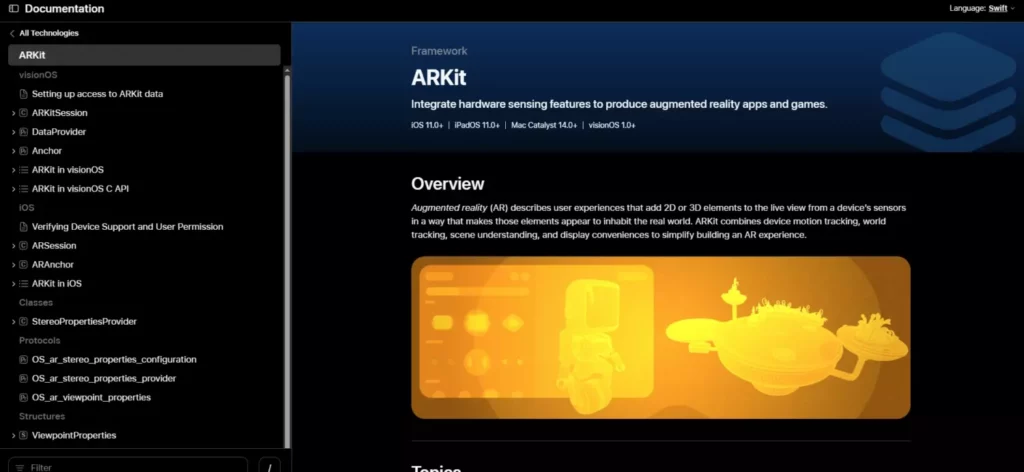Select the ARKit sidebar root item
Screen dimensions: 1024x472
coord(144,55)
